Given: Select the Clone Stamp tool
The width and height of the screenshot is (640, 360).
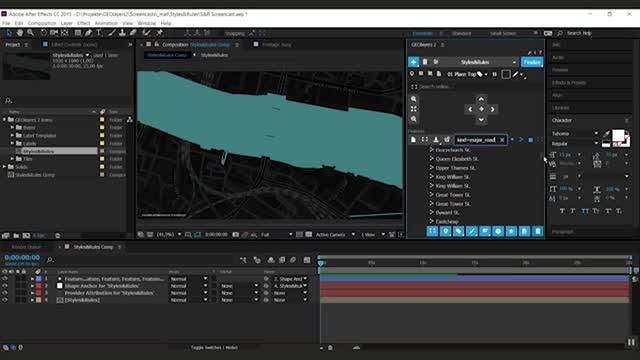Looking at the screenshot, I should coord(122,33).
